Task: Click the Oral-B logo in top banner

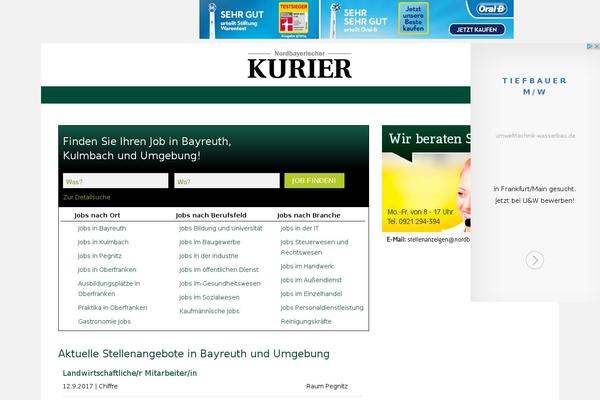Action: point(492,9)
